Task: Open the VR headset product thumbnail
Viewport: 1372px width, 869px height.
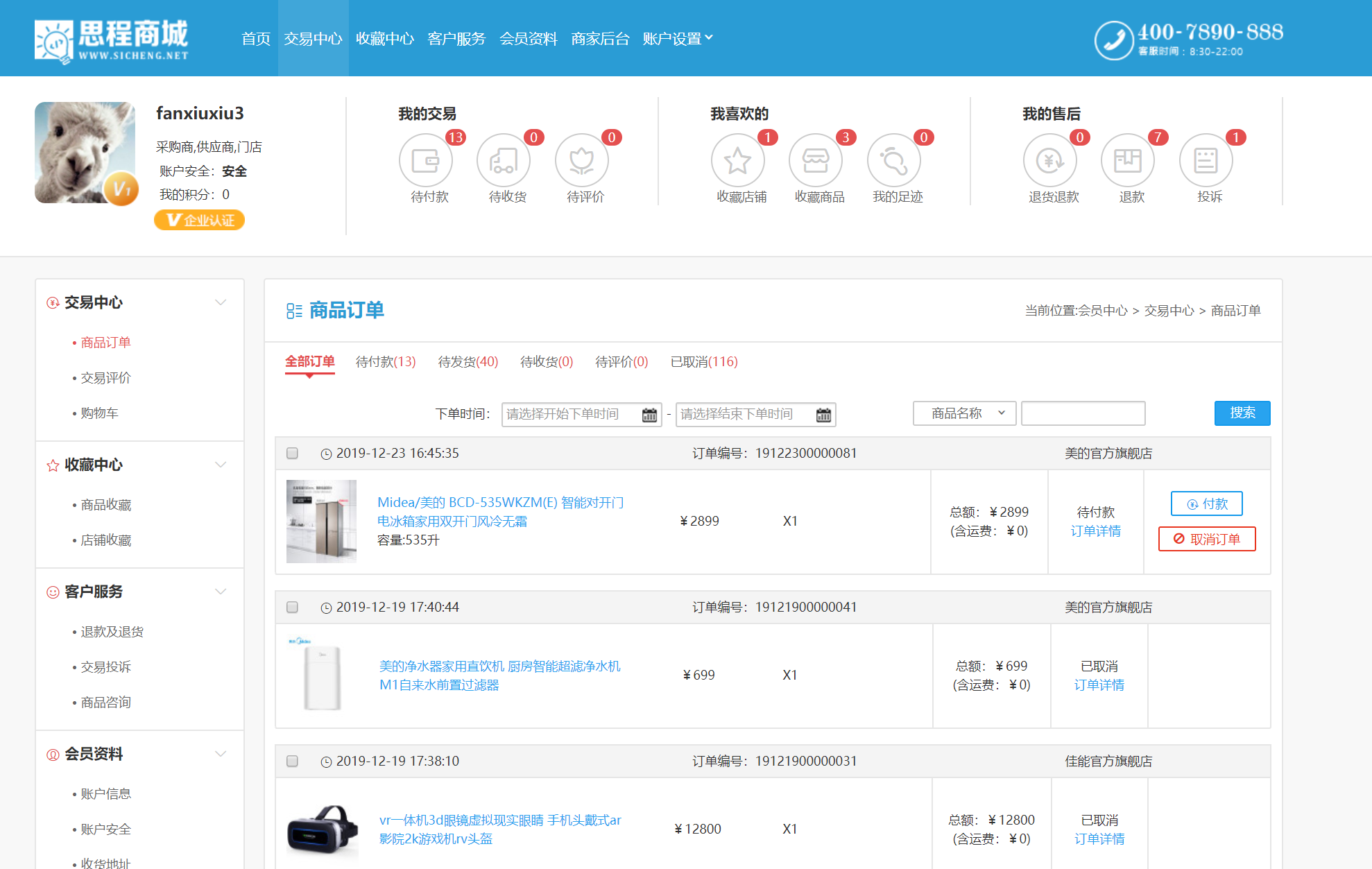Action: click(321, 829)
